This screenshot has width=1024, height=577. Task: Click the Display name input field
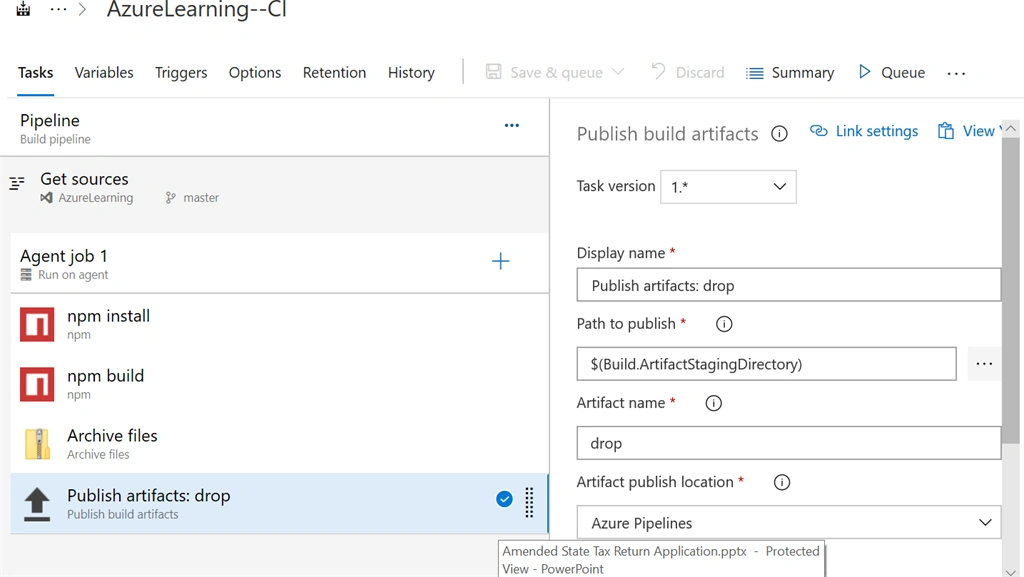coord(788,285)
